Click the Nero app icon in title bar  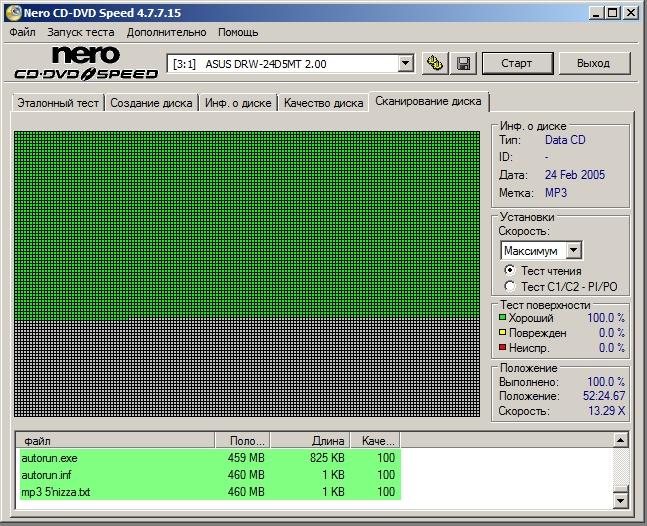(x=11, y=13)
